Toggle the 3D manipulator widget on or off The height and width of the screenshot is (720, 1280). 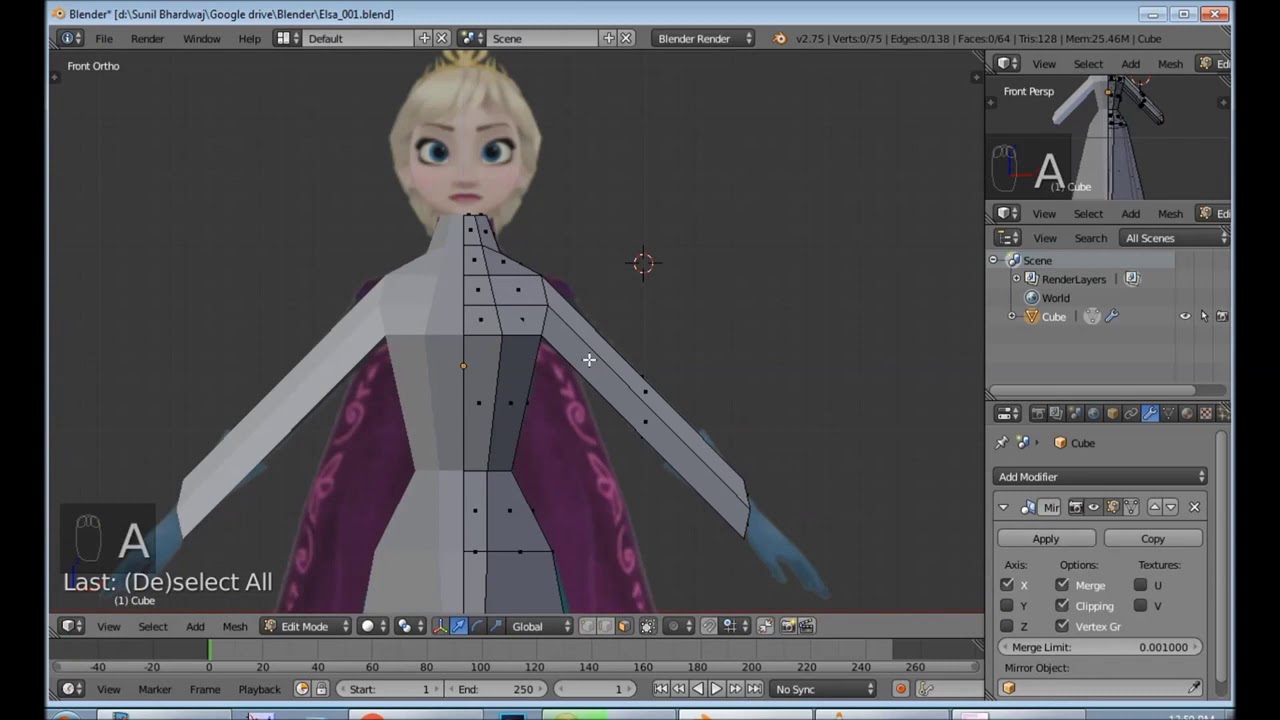click(439, 626)
